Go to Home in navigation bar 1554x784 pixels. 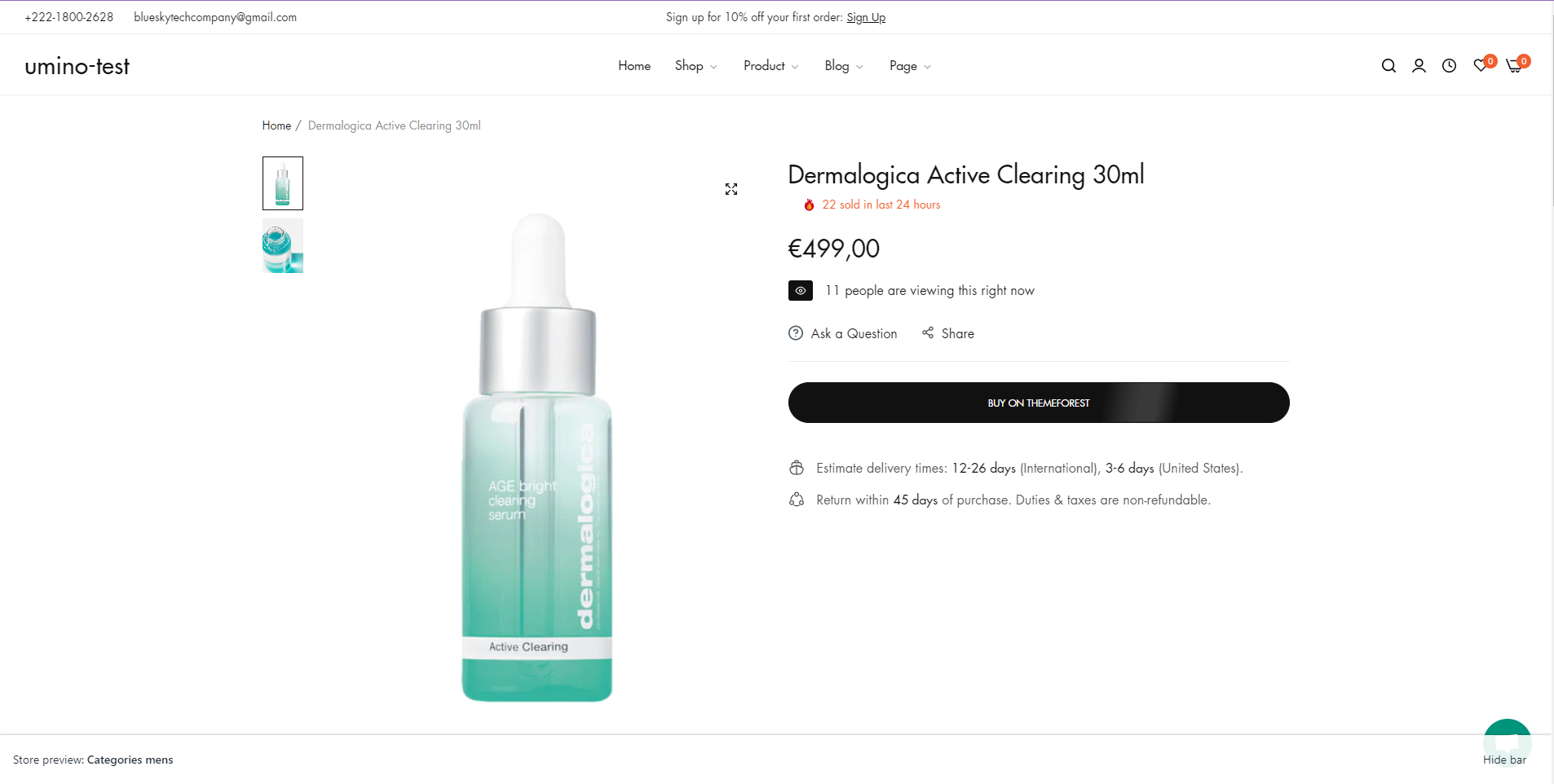tap(634, 66)
